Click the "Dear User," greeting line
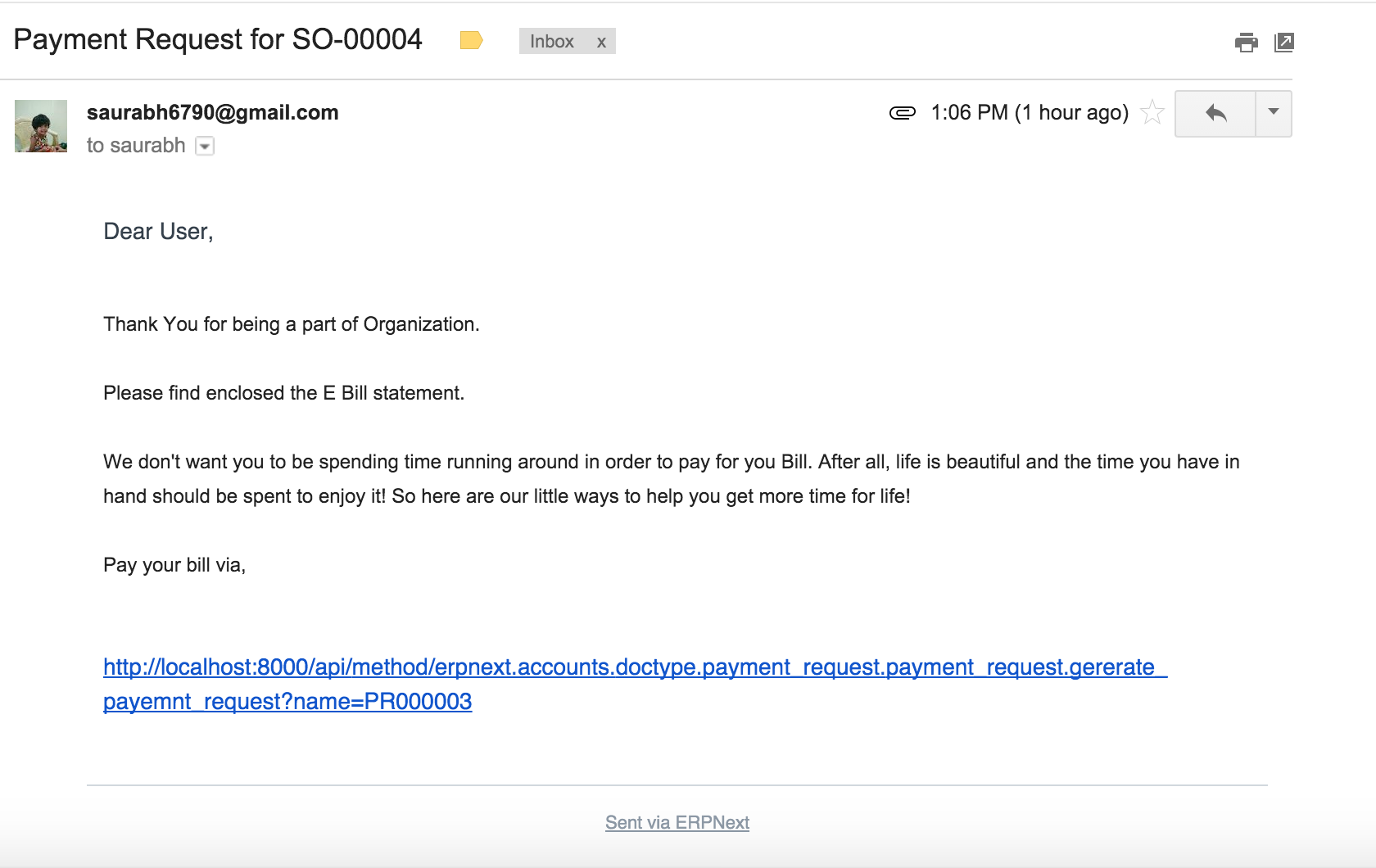 (158, 232)
